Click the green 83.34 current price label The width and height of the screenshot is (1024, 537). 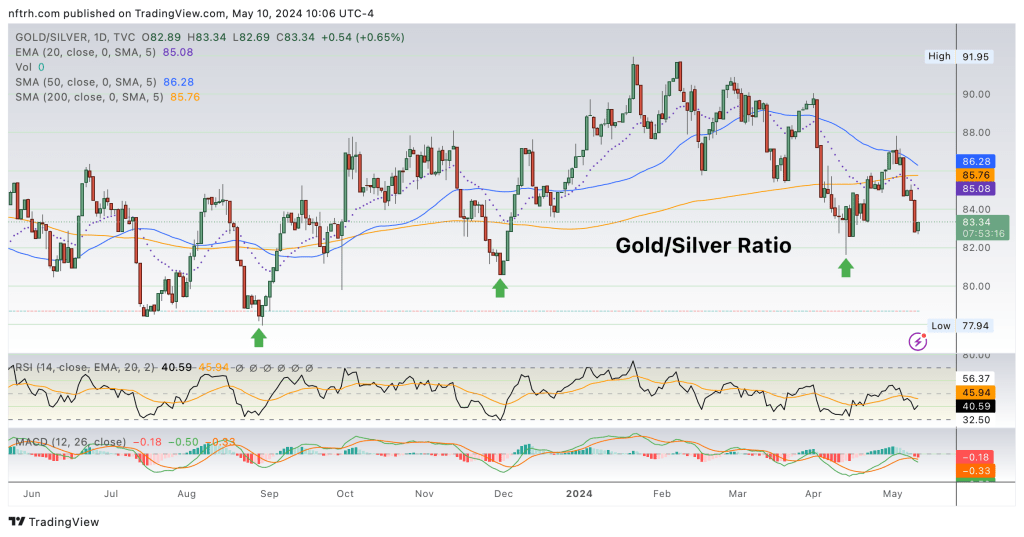(x=977, y=222)
